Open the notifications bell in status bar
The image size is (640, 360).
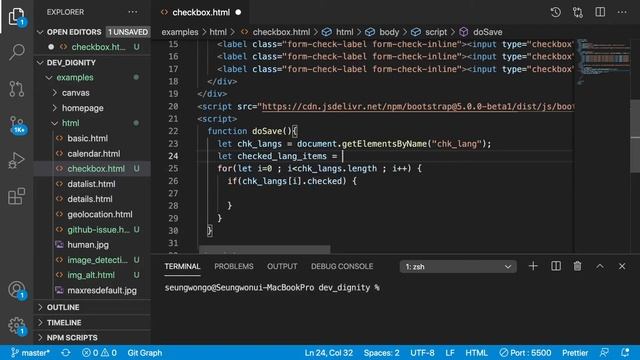[x=625, y=353]
